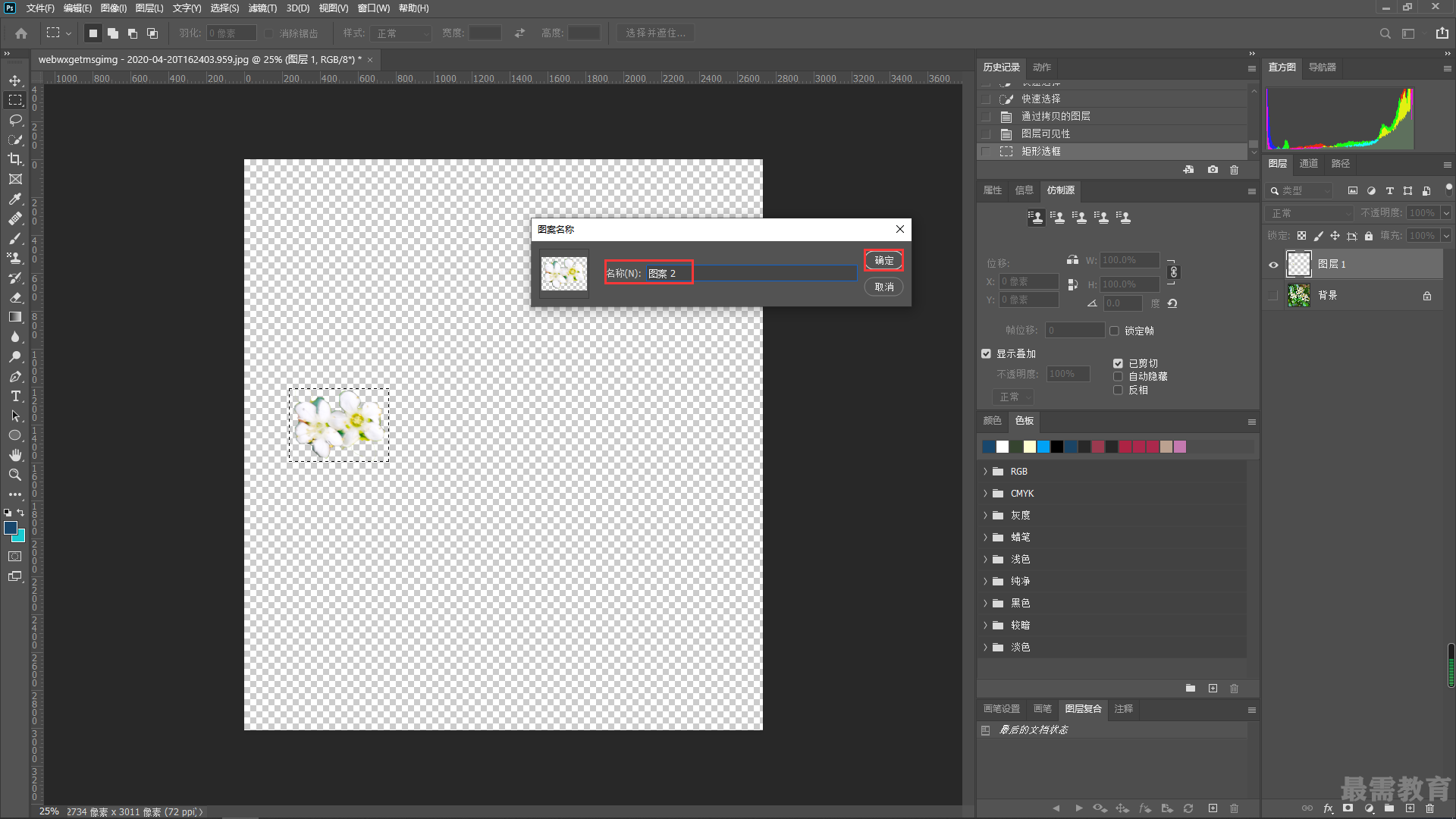
Task: Show the 背景 layer visibility box
Action: (x=1273, y=296)
